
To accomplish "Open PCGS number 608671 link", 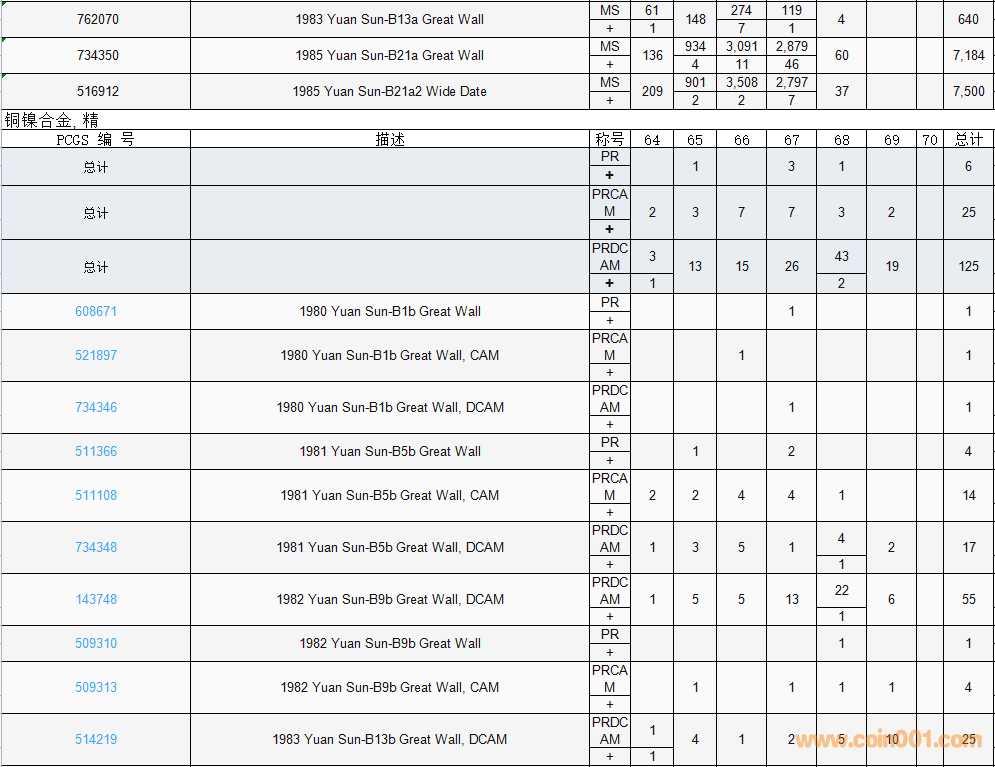I will click(96, 311).
